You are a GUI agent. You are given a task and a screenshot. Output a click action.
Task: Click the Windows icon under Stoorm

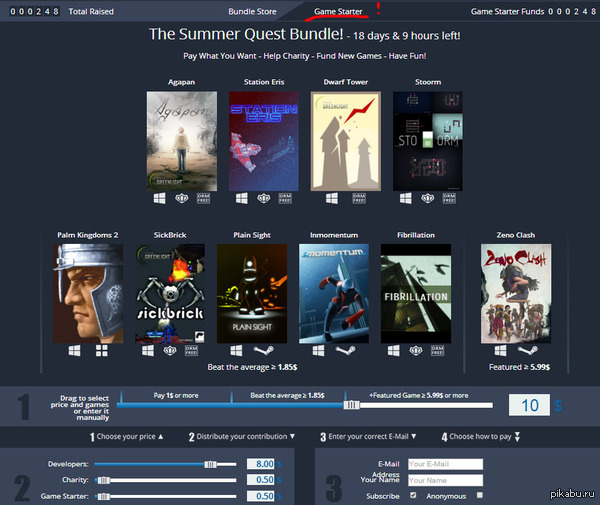coord(406,198)
